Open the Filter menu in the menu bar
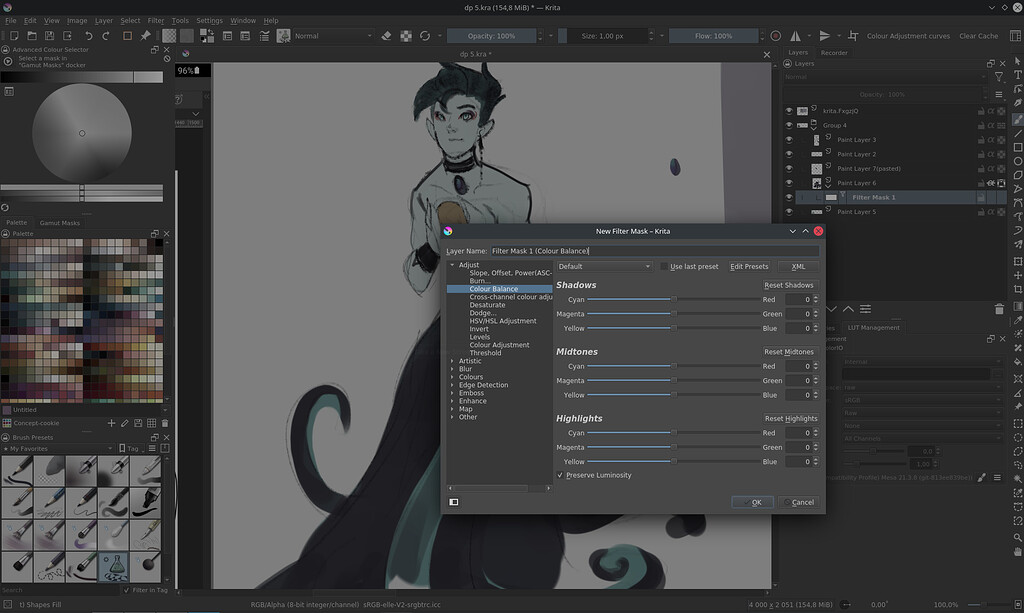The width and height of the screenshot is (1024, 613). 155,20
